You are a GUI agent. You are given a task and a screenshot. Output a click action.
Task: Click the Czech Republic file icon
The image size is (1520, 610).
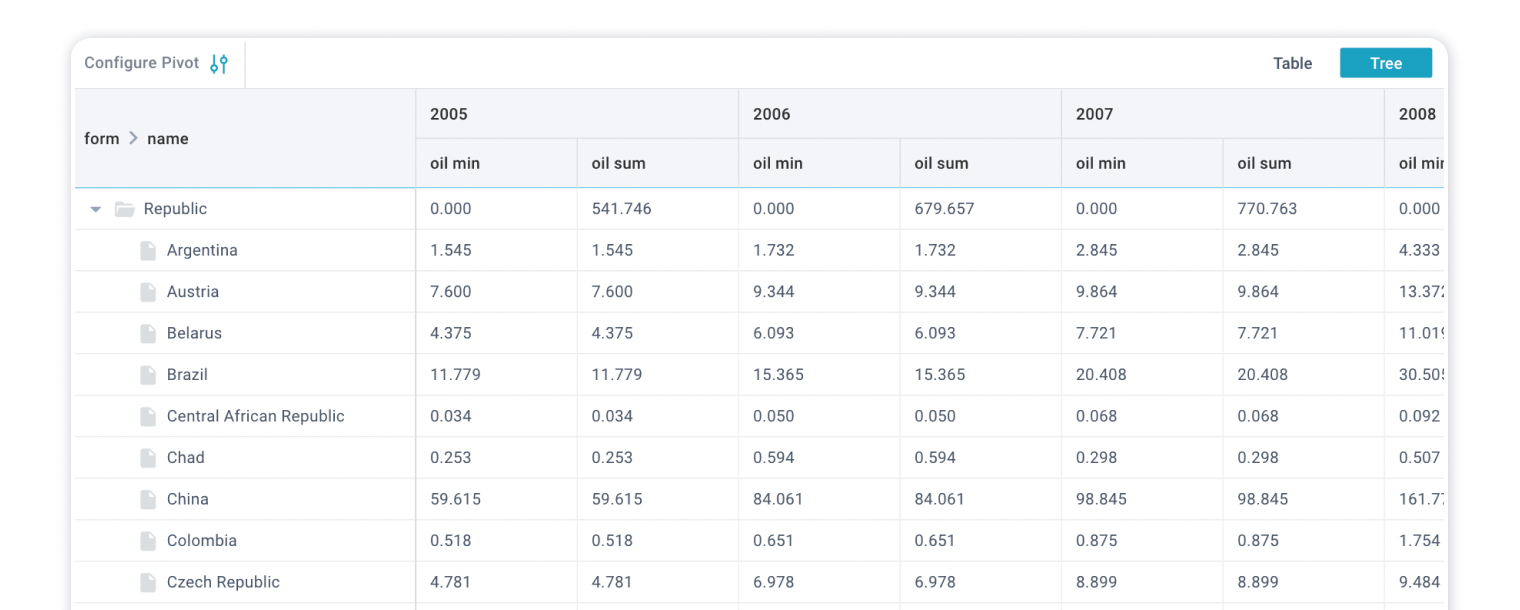coord(148,583)
